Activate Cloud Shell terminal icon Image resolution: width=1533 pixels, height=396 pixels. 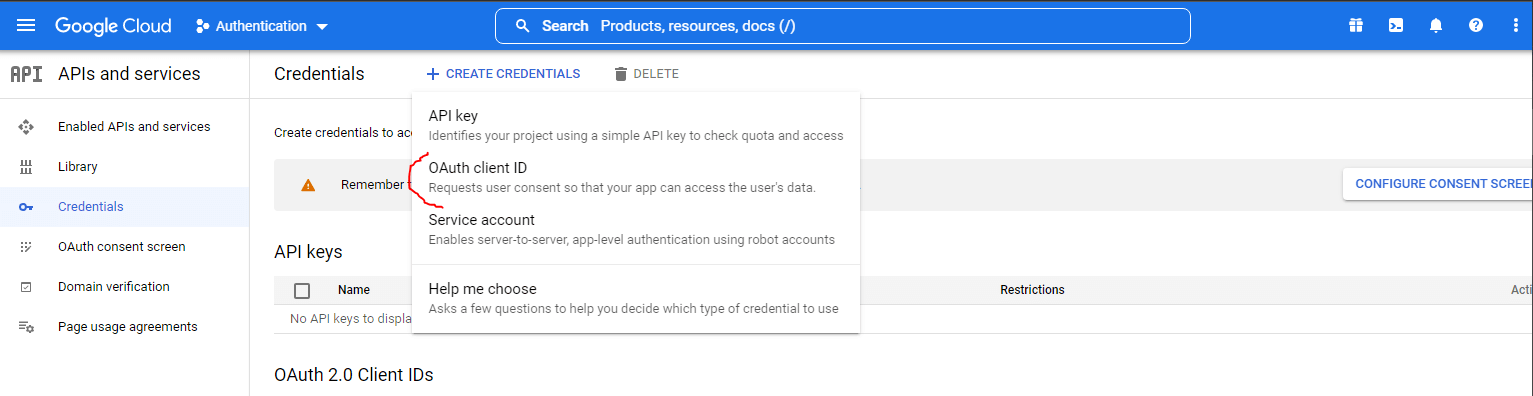pos(1396,26)
